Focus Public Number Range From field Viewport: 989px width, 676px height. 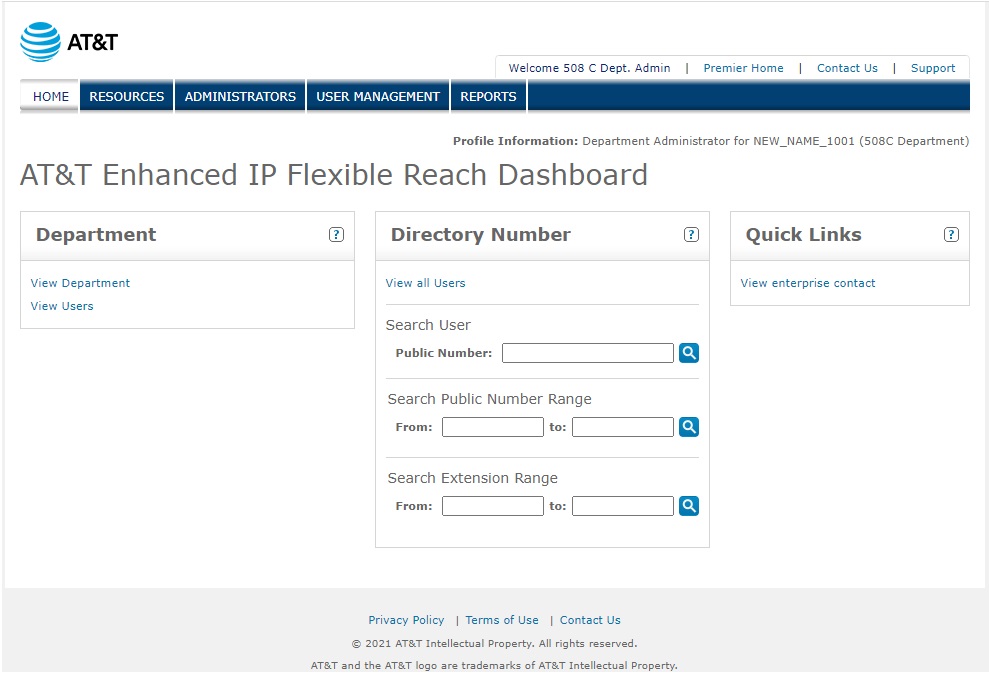coord(493,427)
